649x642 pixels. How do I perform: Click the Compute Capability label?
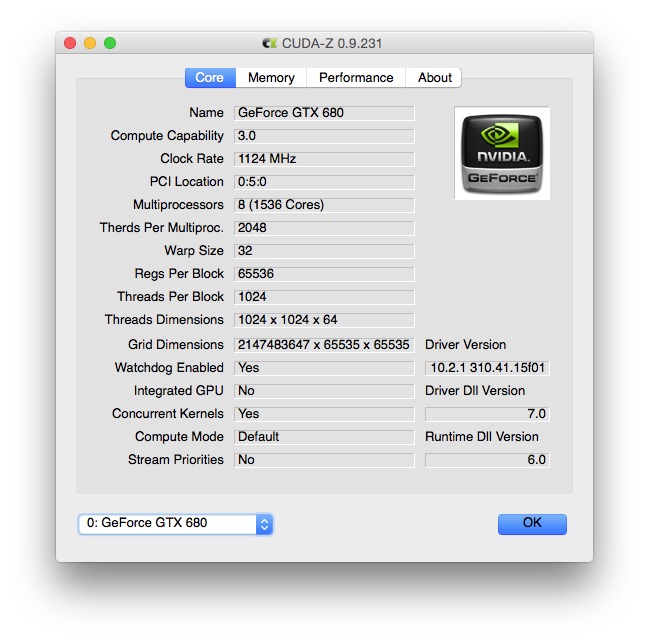[x=167, y=136]
